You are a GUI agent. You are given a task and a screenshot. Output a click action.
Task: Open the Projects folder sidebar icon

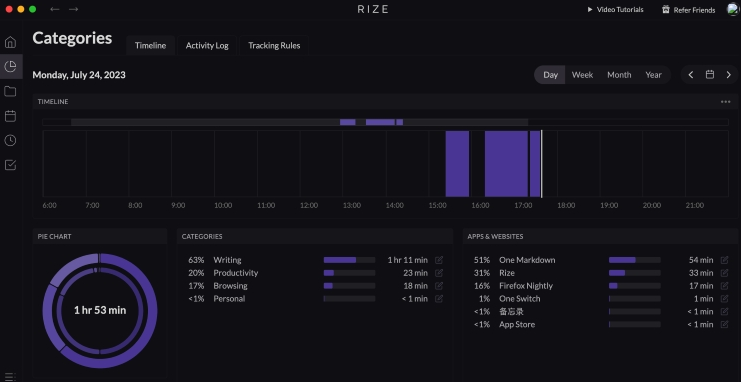pos(10,91)
